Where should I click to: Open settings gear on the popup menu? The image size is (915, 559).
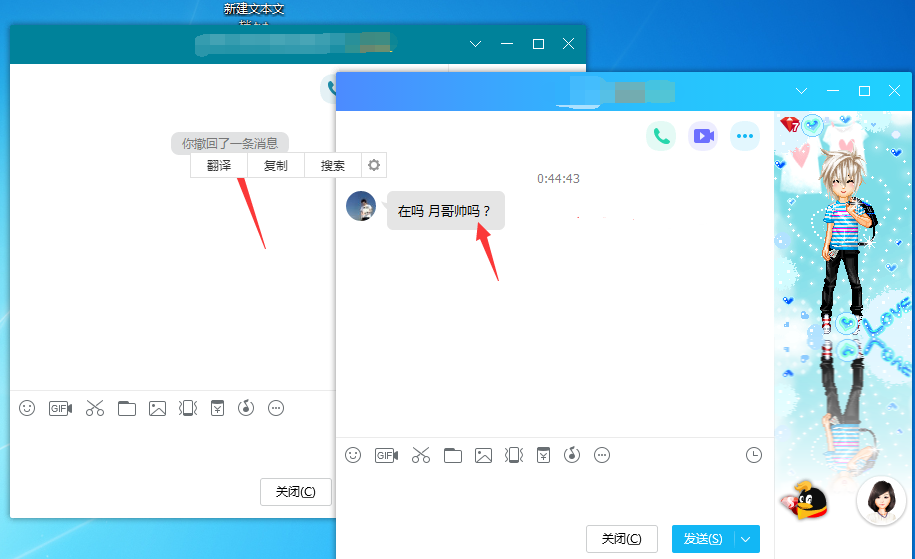(x=374, y=165)
